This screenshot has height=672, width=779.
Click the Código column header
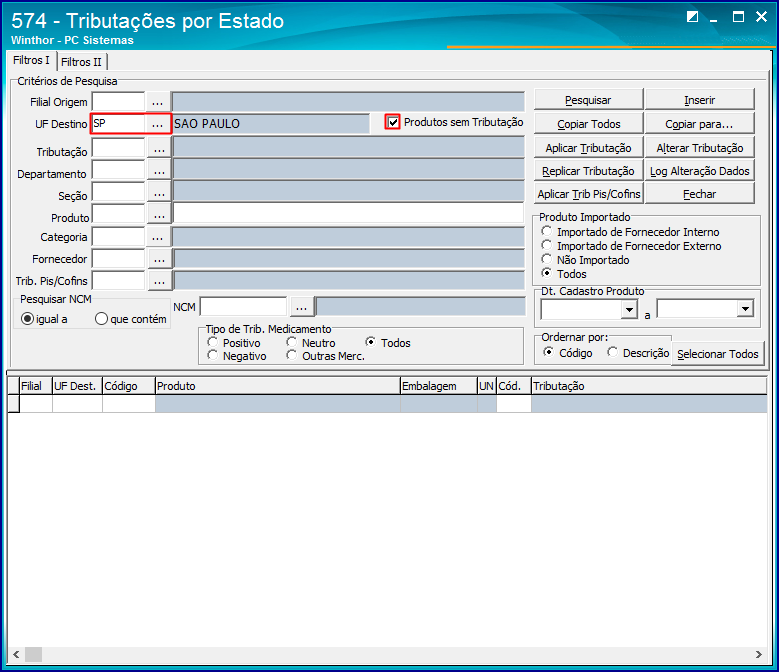click(129, 386)
